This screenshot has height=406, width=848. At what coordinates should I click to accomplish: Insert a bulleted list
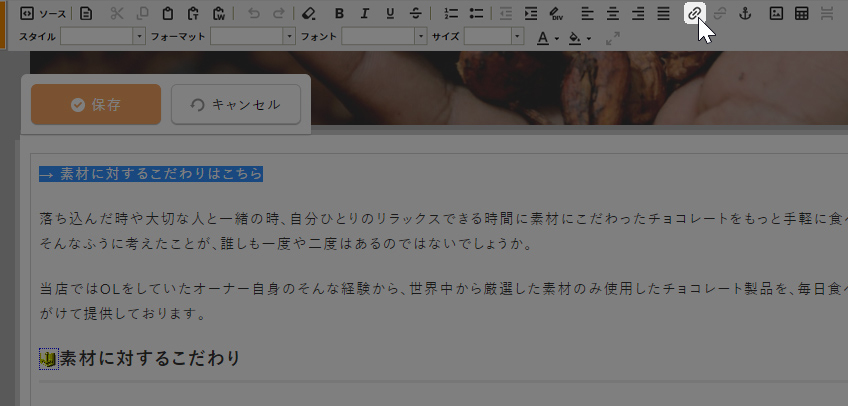(x=476, y=13)
